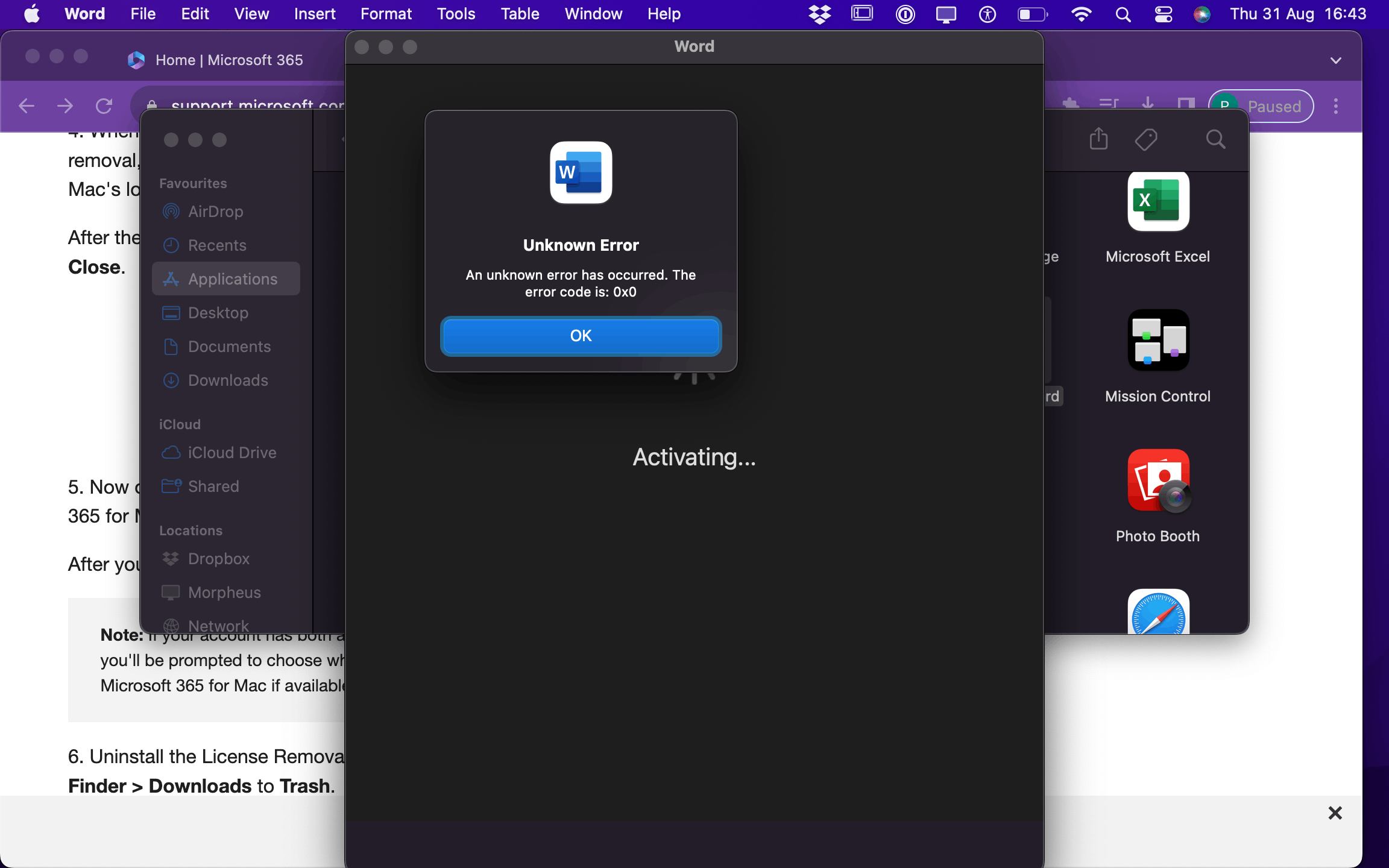This screenshot has width=1389, height=868.
Task: Launch Microsoft Excel from the desktop
Action: pos(1158,202)
